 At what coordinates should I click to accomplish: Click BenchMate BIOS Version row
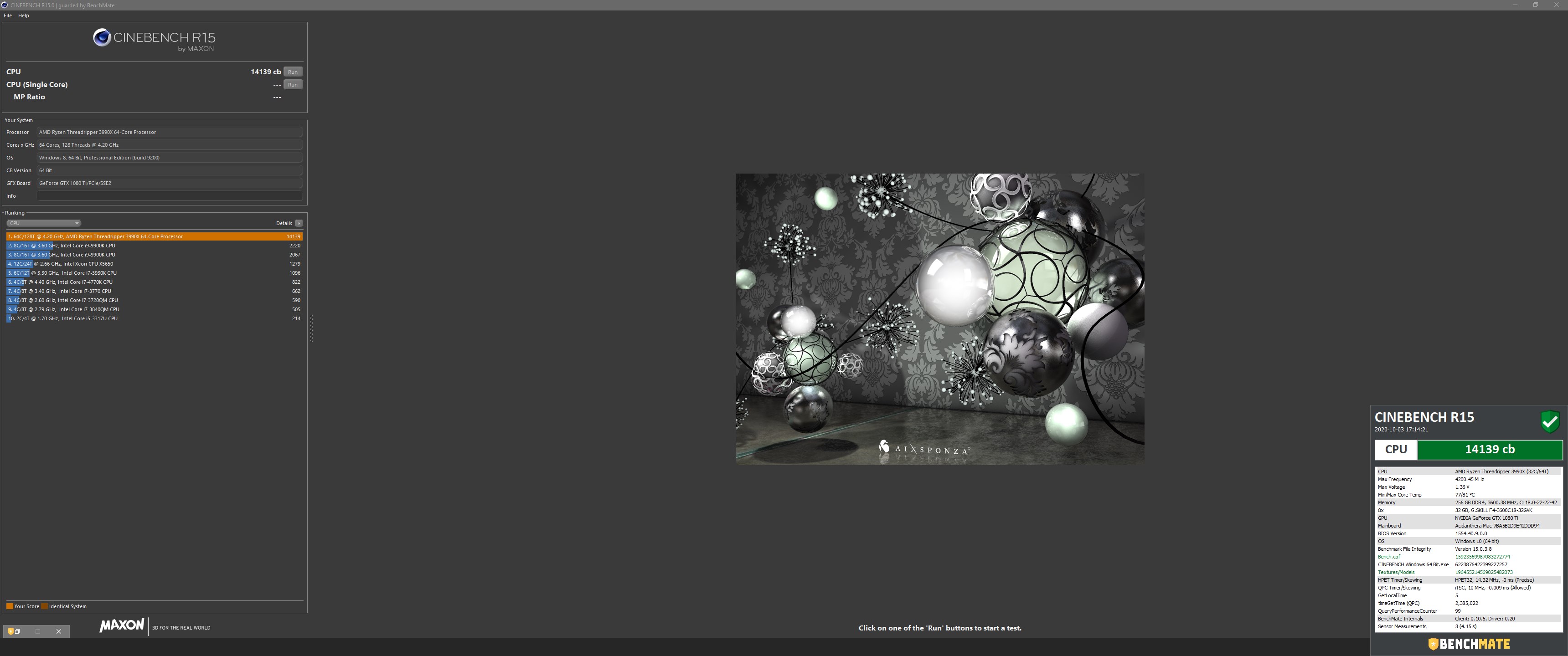(1468, 534)
